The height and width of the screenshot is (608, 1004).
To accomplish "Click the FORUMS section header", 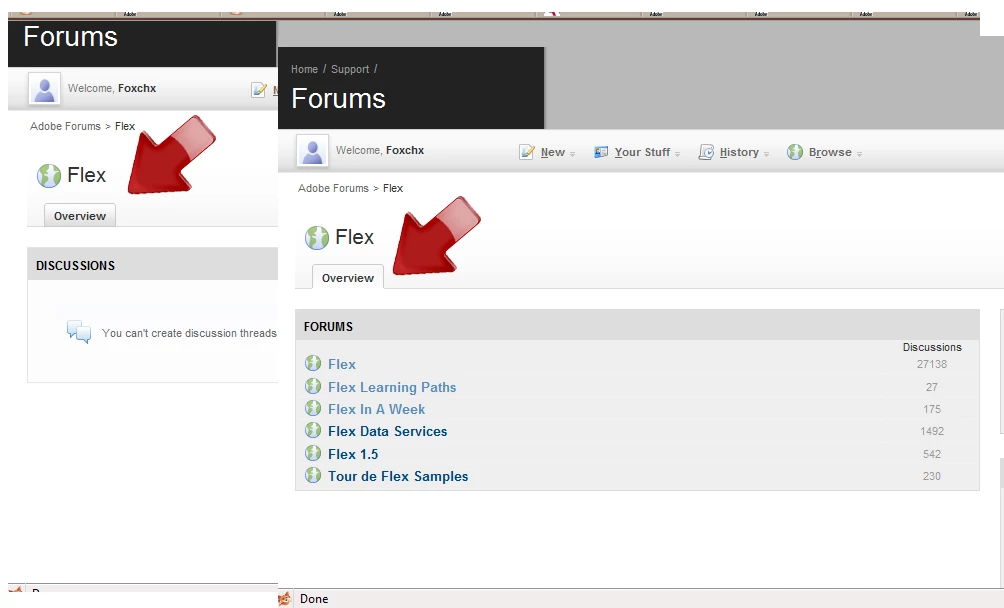I will pos(328,326).
